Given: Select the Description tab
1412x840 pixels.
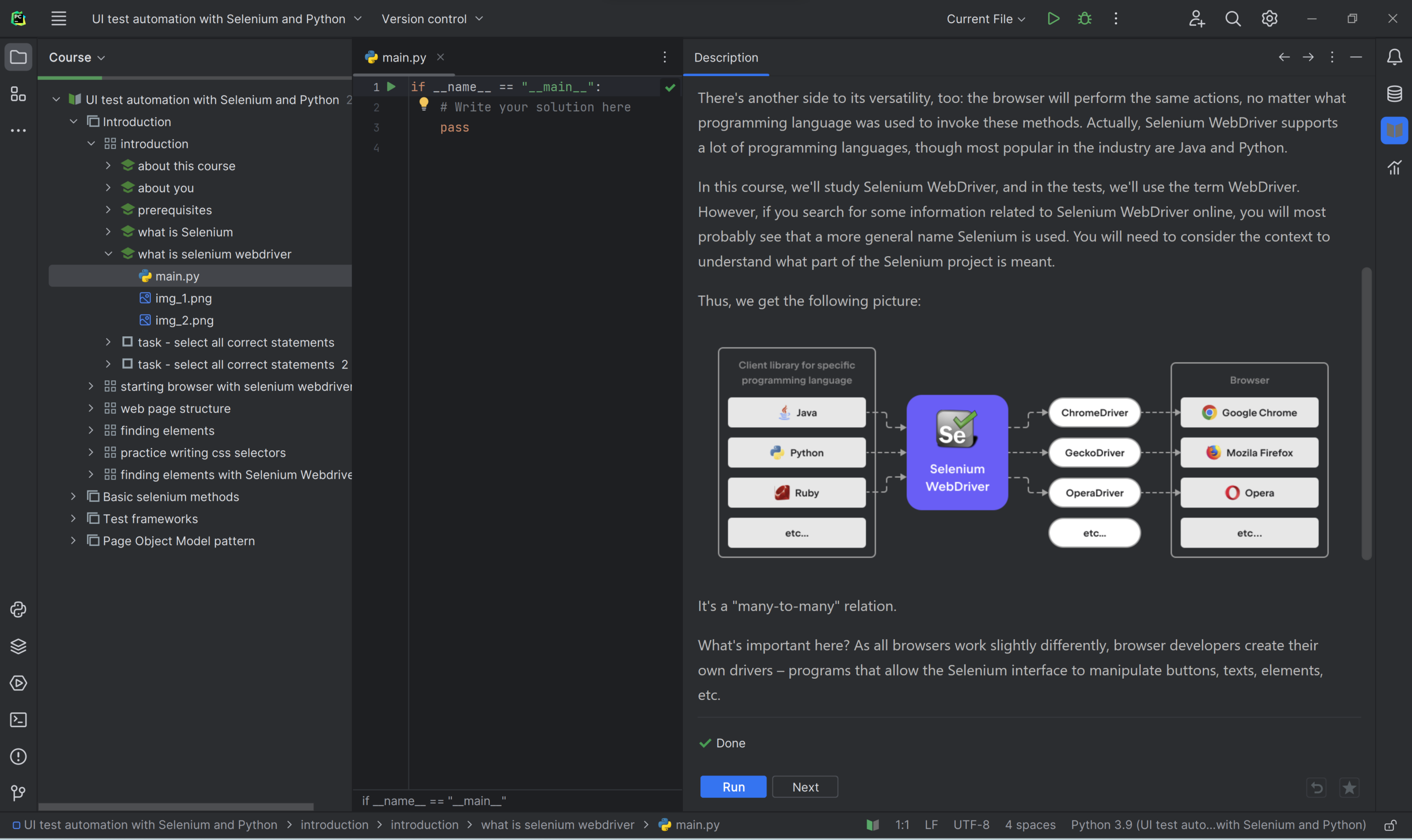Looking at the screenshot, I should (726, 57).
